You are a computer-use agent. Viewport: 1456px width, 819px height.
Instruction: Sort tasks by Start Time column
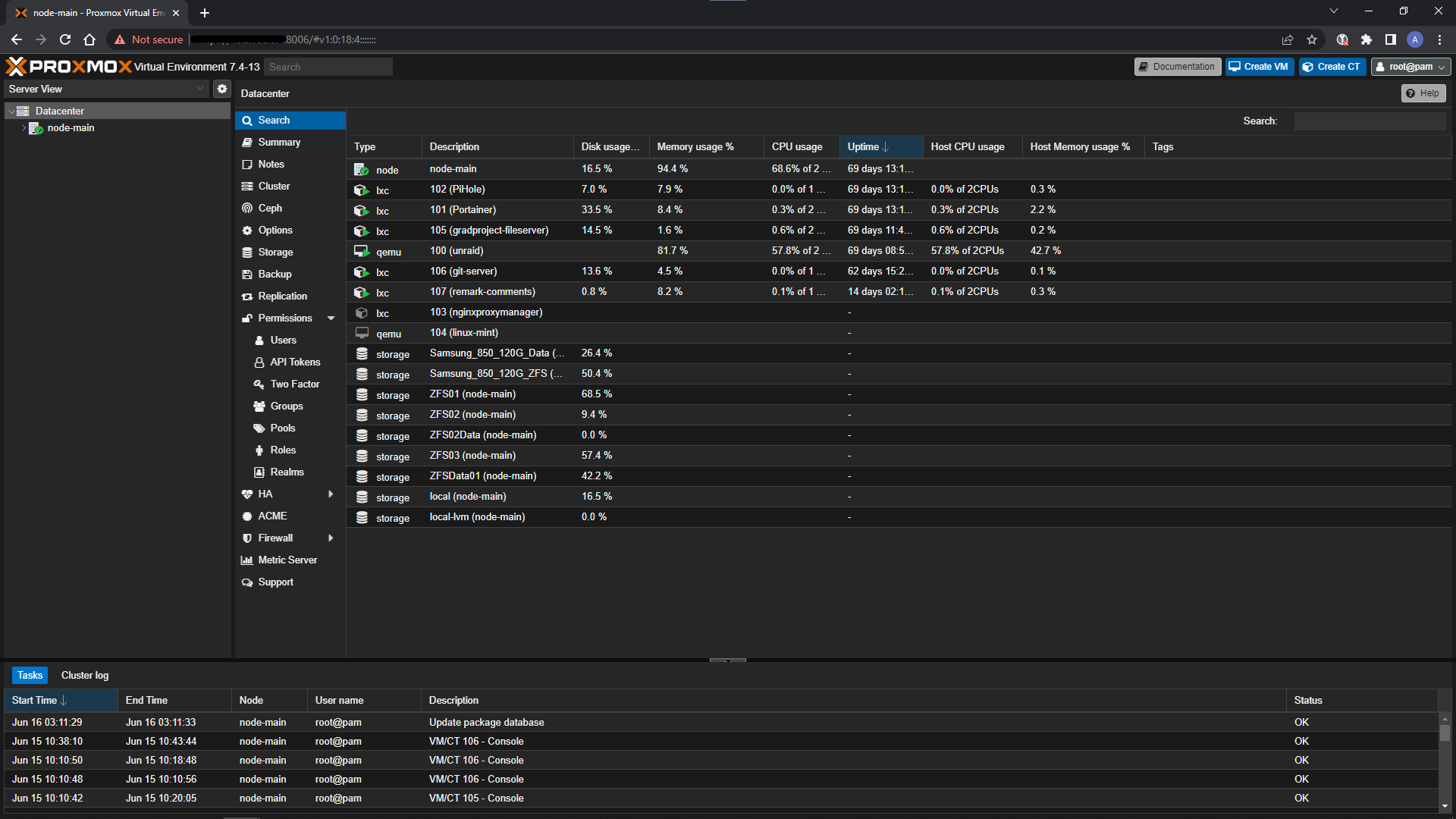(x=61, y=701)
